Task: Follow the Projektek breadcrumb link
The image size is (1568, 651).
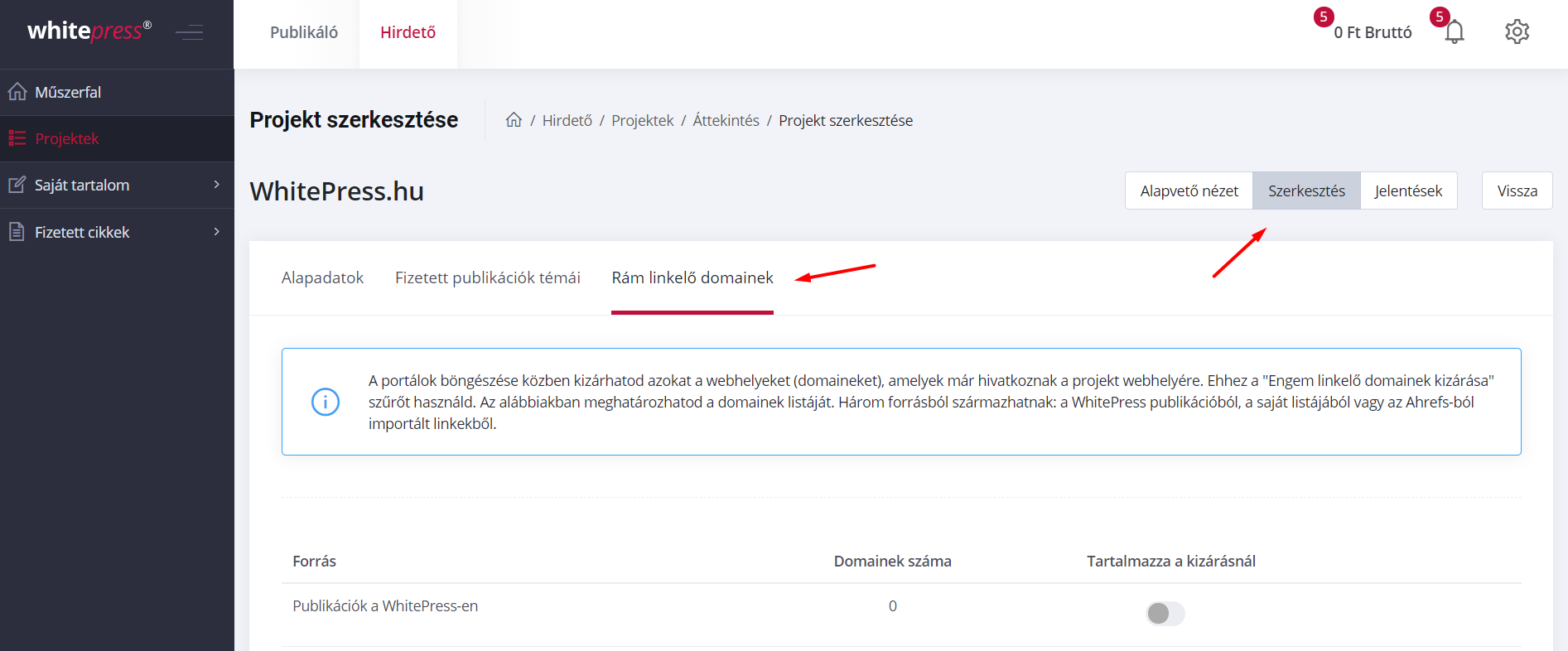Action: click(643, 120)
